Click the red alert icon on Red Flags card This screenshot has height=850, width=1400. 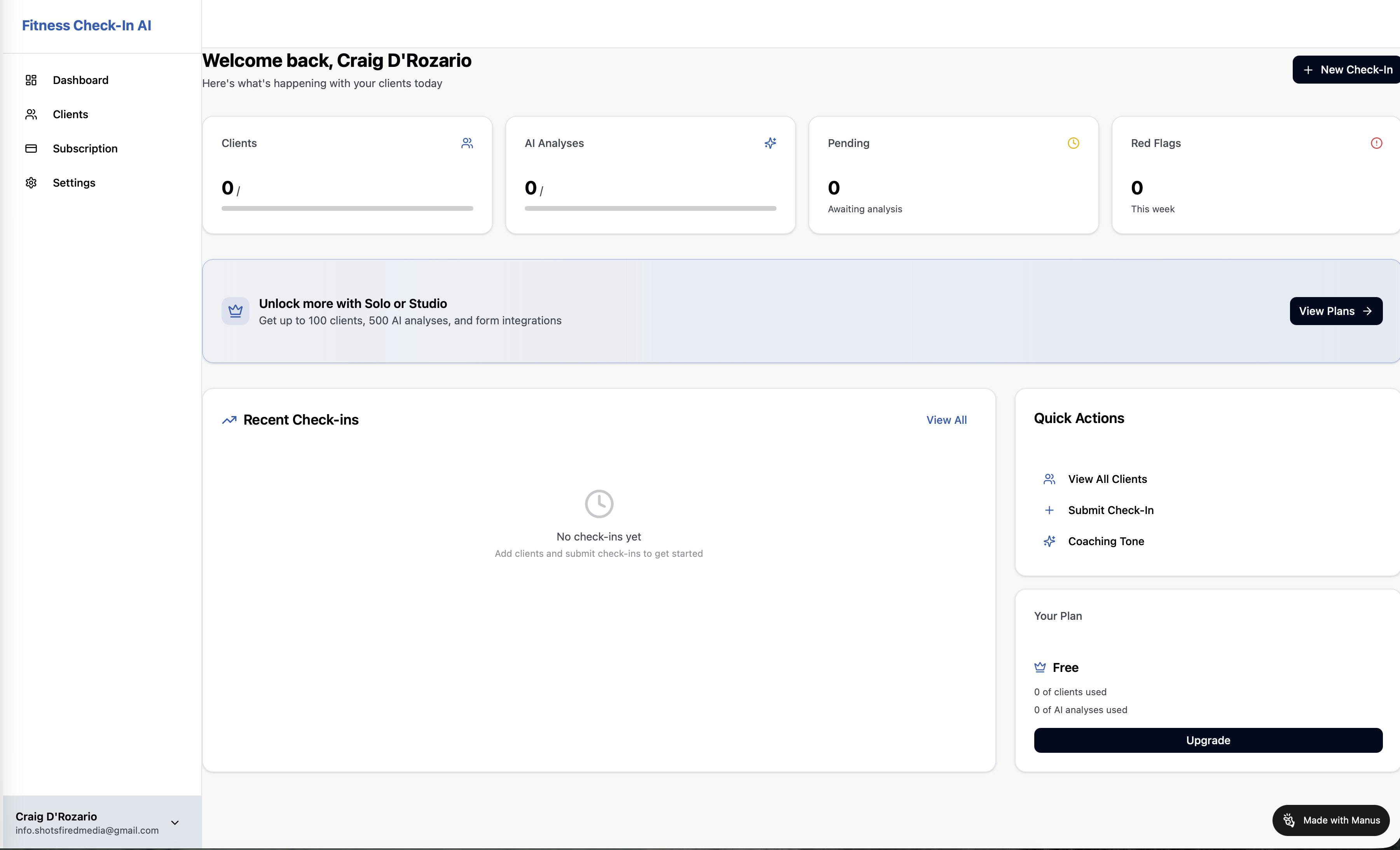pos(1376,143)
